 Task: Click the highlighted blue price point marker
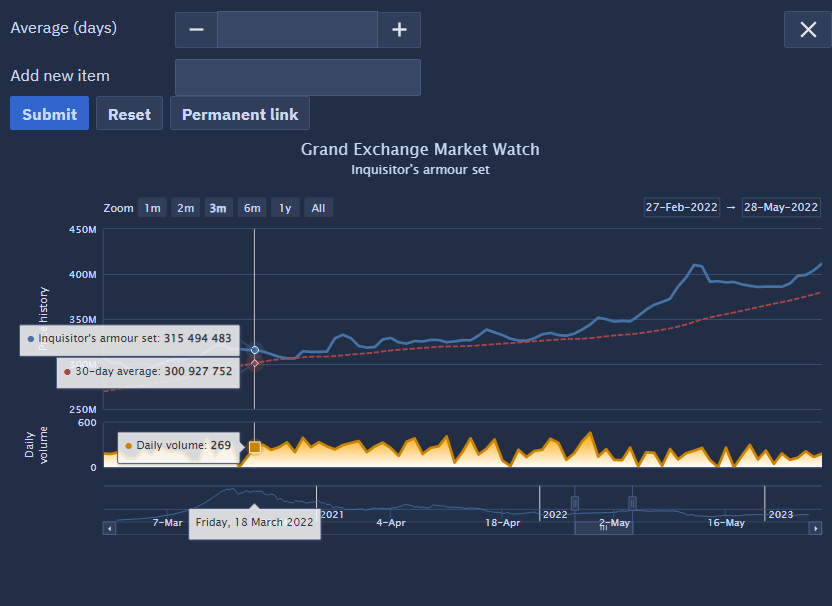[x=255, y=350]
